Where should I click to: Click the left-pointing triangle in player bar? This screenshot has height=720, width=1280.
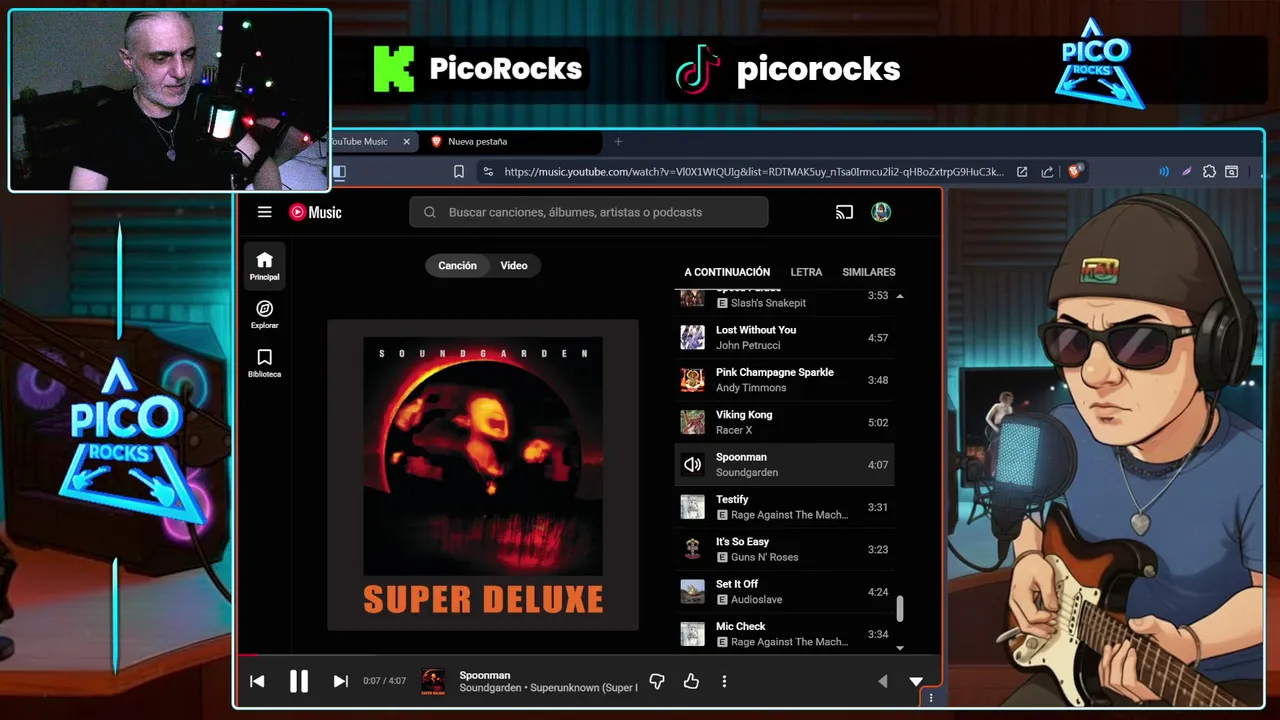point(882,681)
